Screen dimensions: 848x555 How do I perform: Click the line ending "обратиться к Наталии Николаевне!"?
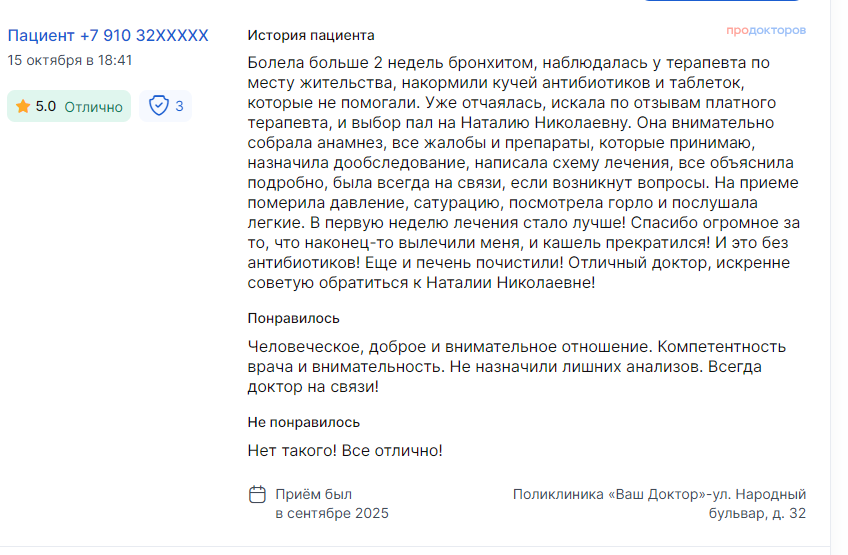(421, 282)
